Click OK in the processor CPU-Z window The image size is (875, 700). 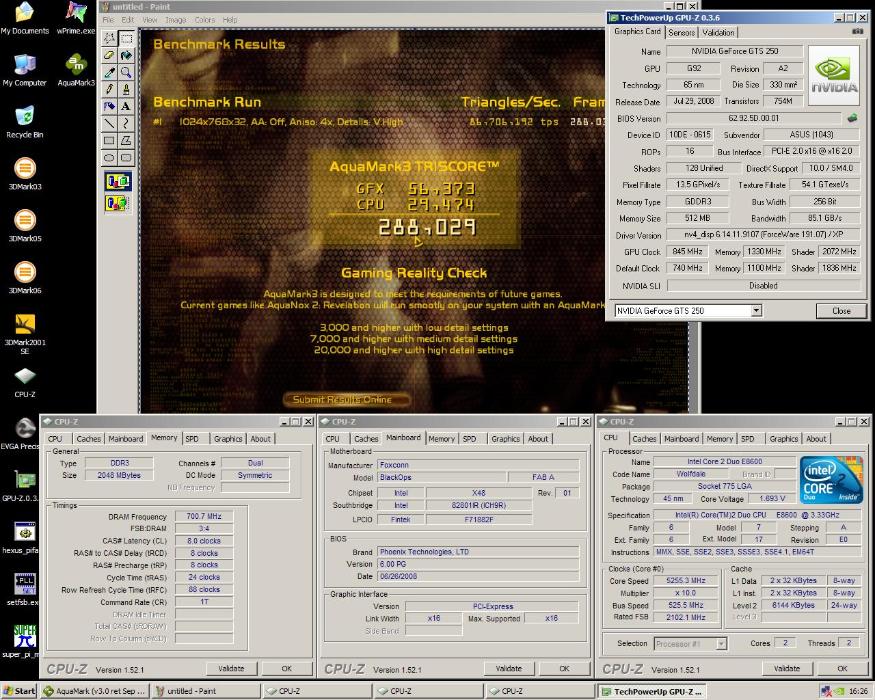coord(842,668)
